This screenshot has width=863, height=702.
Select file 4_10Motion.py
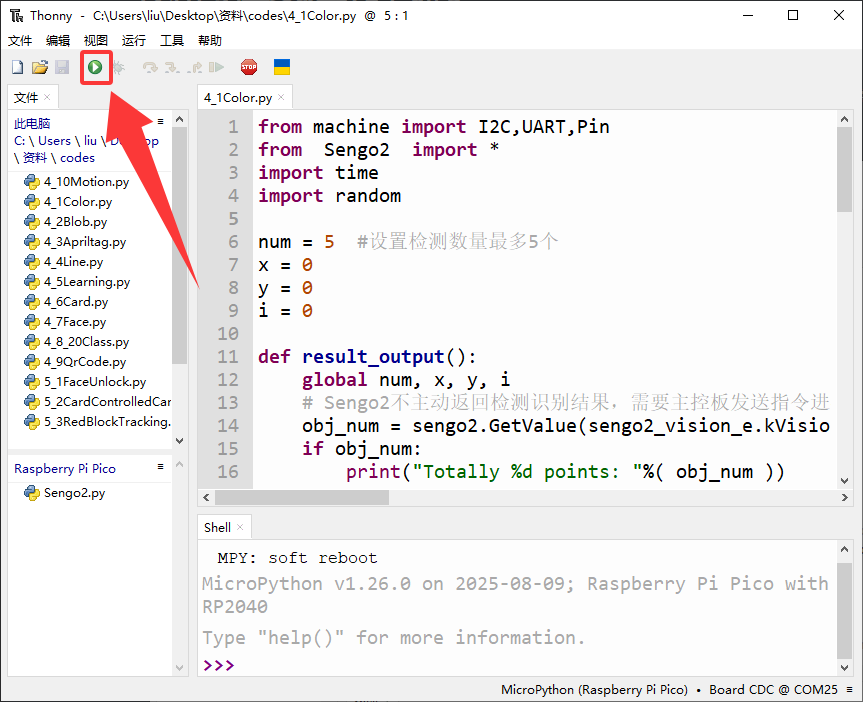(x=77, y=182)
